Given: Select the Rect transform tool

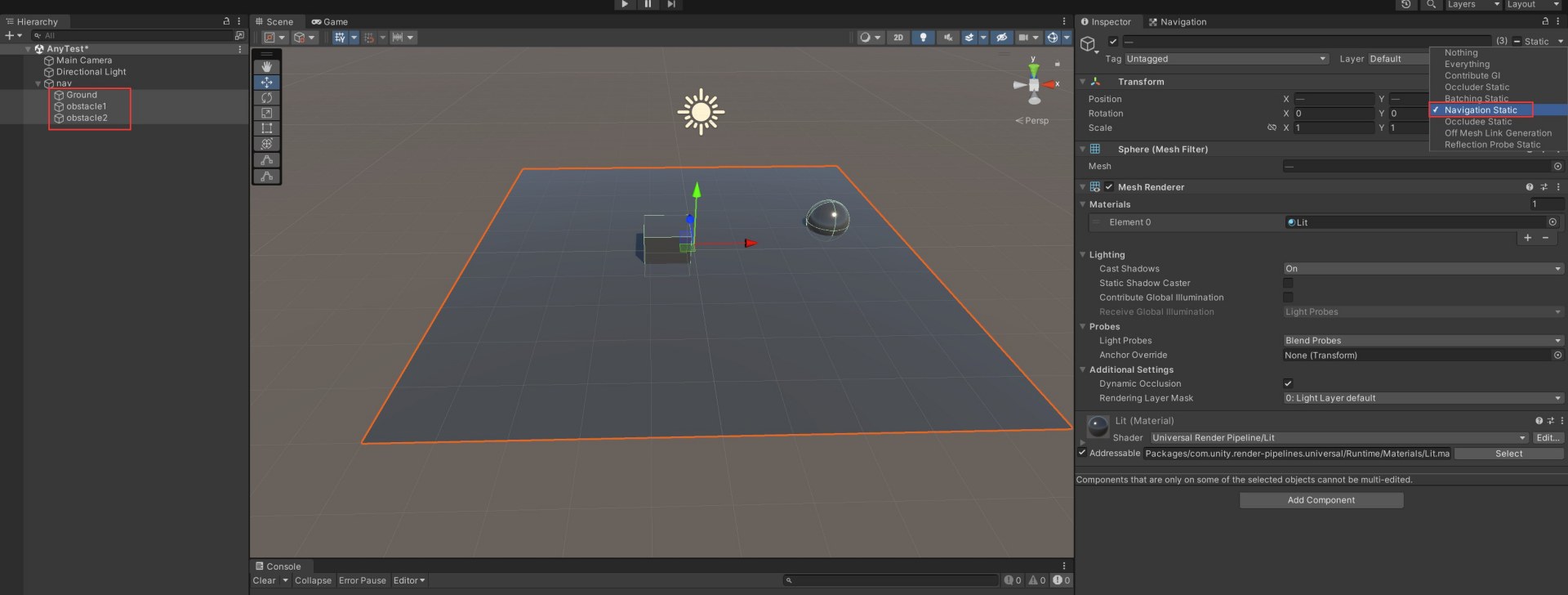Looking at the screenshot, I should pyautogui.click(x=266, y=128).
